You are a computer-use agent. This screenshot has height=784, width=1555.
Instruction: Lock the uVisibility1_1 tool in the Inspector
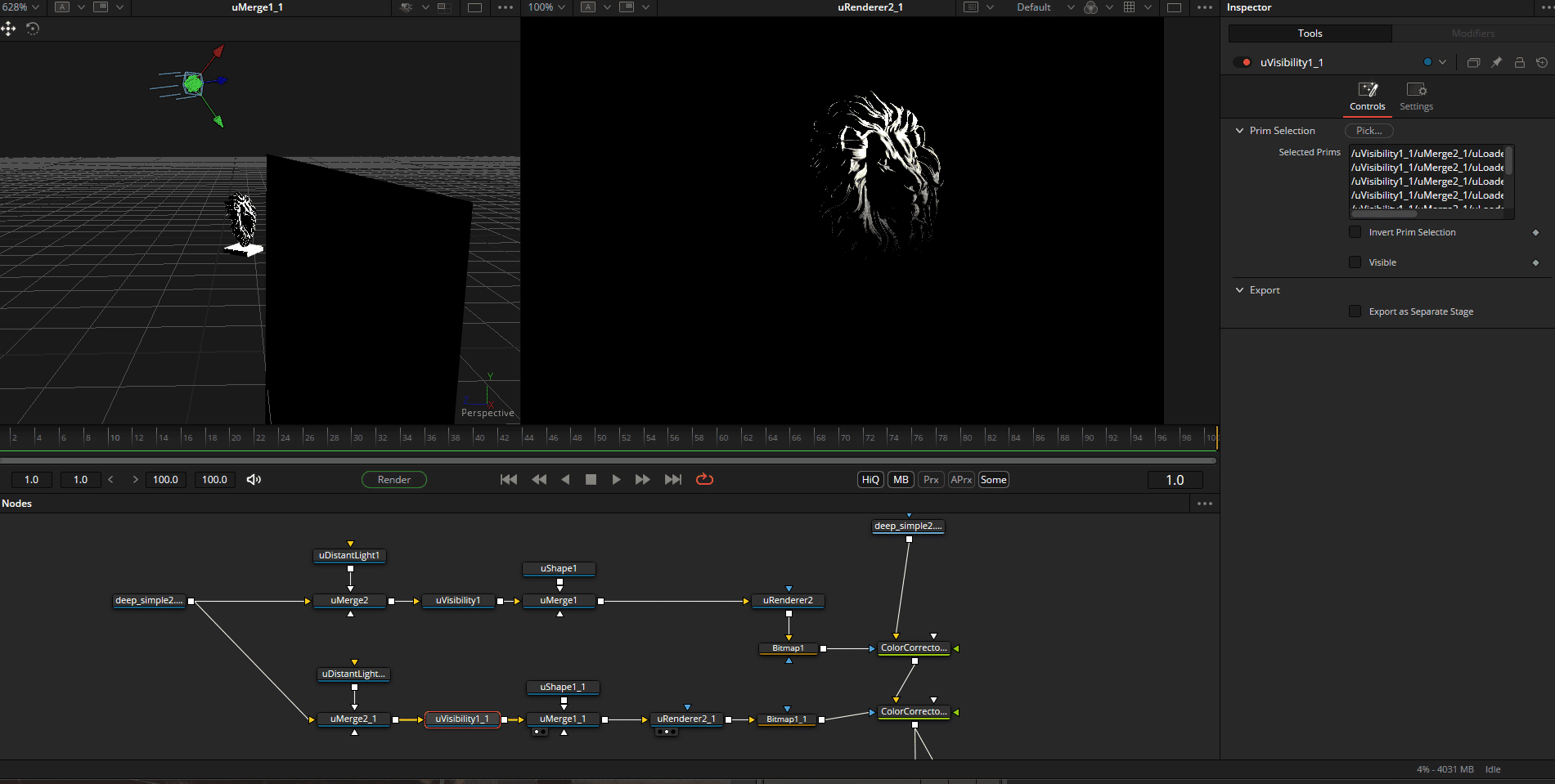point(1520,62)
